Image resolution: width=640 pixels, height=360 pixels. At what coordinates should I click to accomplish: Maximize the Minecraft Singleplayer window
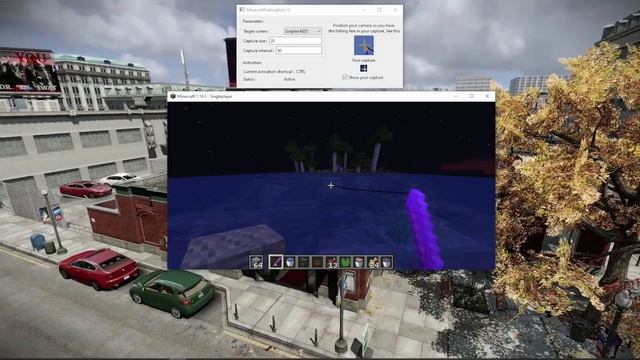tap(471, 96)
